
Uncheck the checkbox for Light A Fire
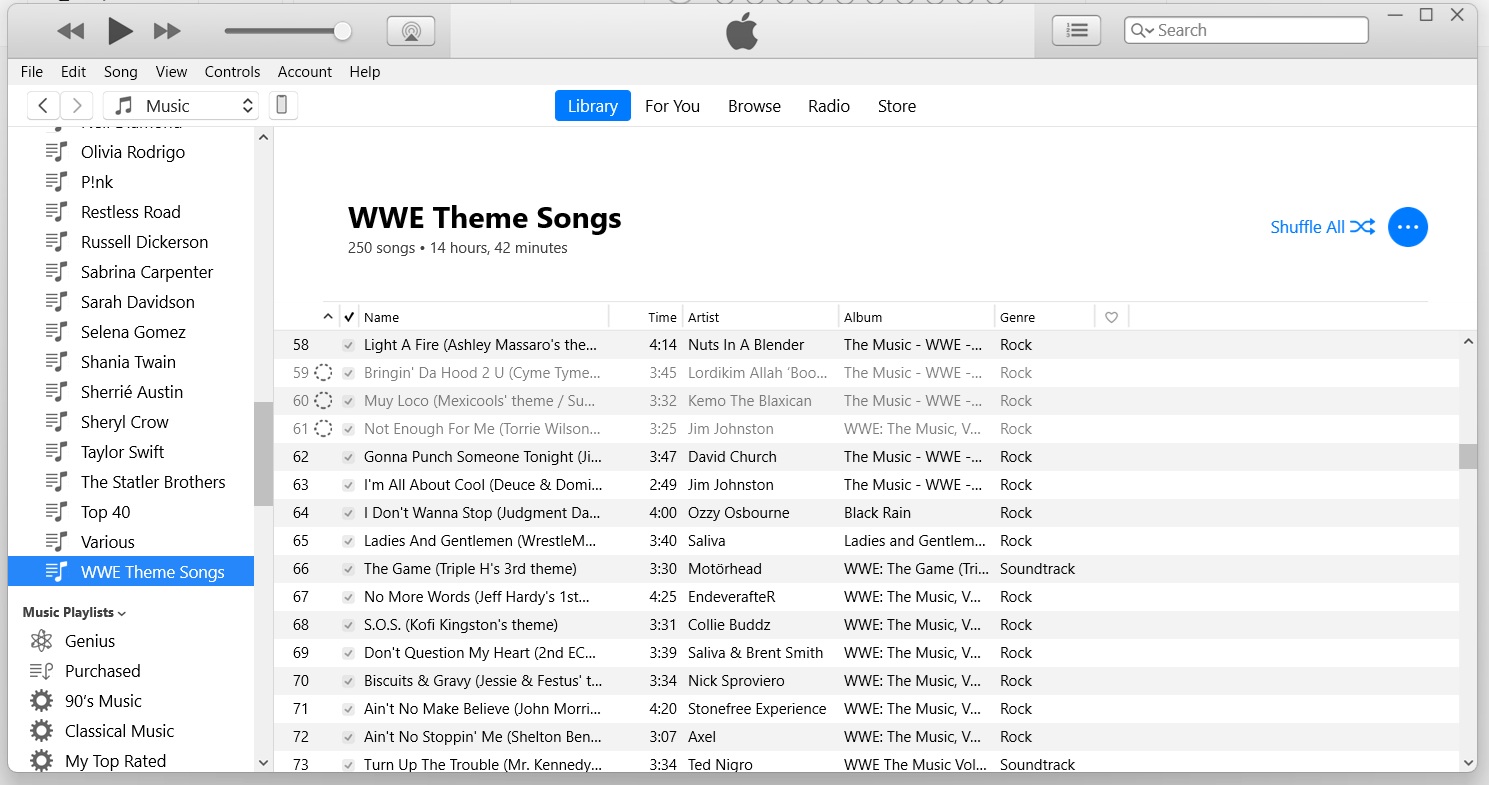(348, 345)
